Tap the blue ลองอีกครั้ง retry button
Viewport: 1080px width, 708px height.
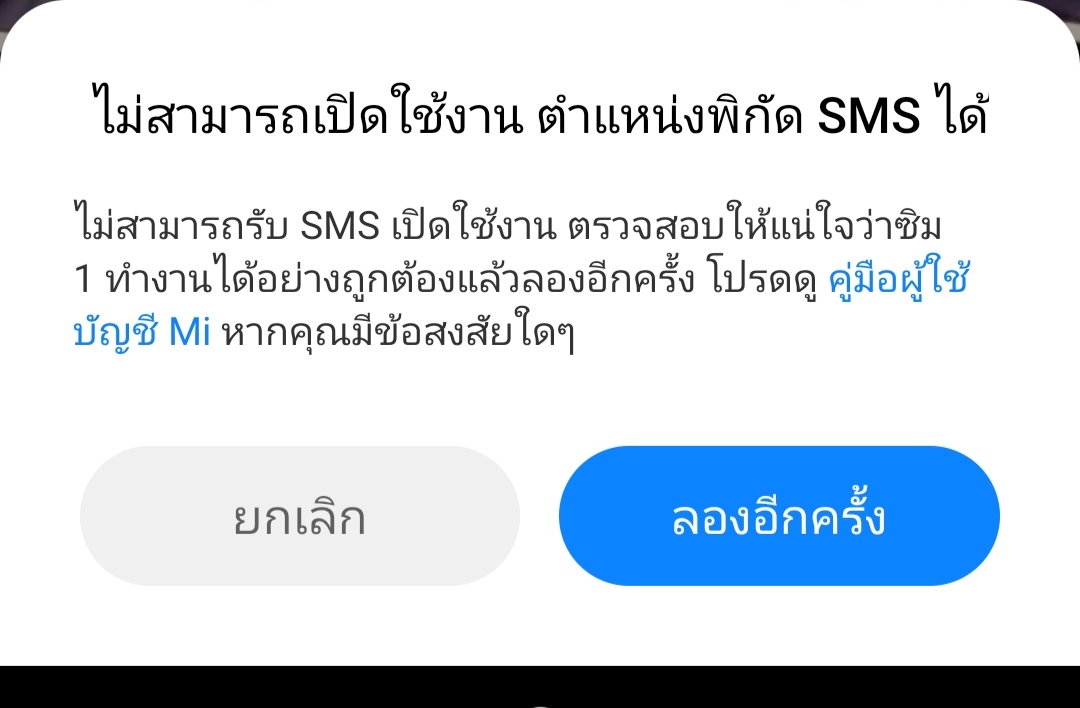779,516
